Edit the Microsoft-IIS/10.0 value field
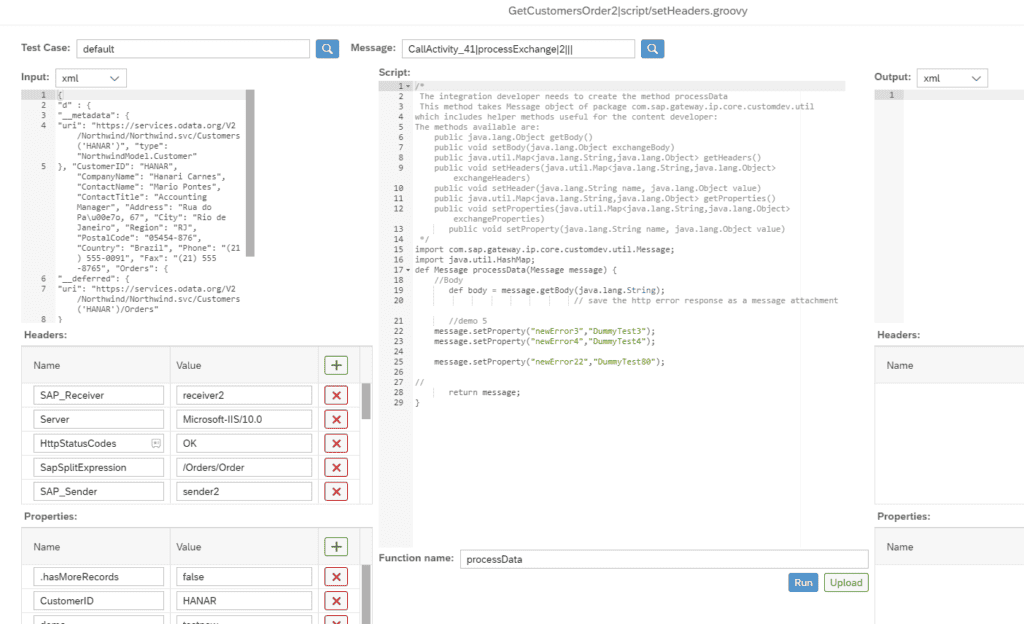This screenshot has height=624, width=1024. click(x=244, y=420)
